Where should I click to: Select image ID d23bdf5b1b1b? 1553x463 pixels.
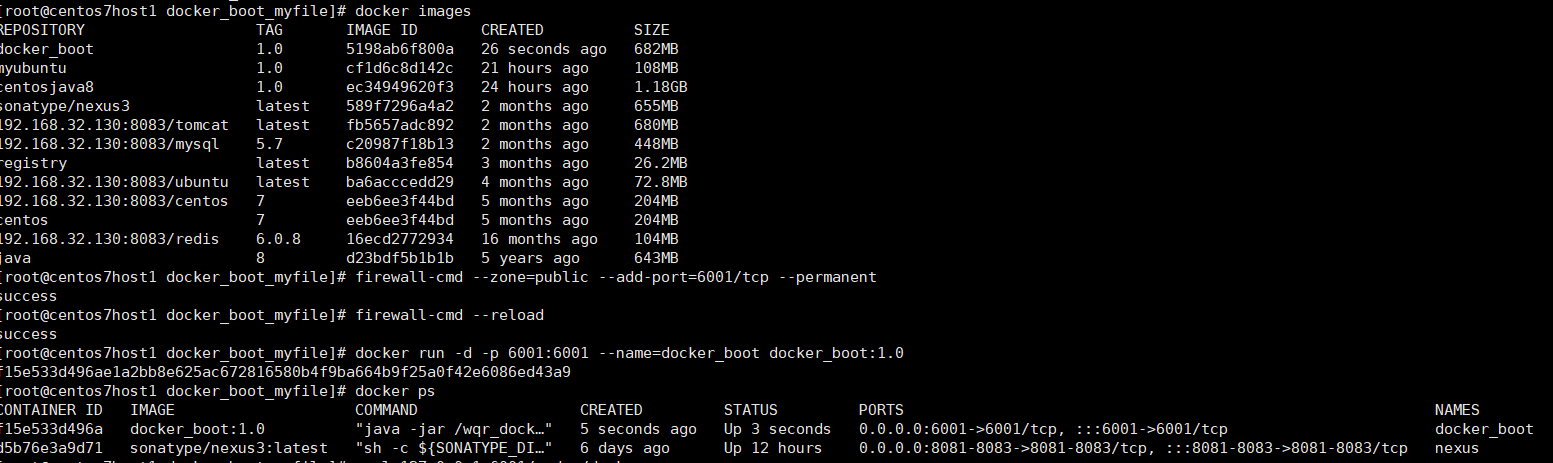coord(400,258)
